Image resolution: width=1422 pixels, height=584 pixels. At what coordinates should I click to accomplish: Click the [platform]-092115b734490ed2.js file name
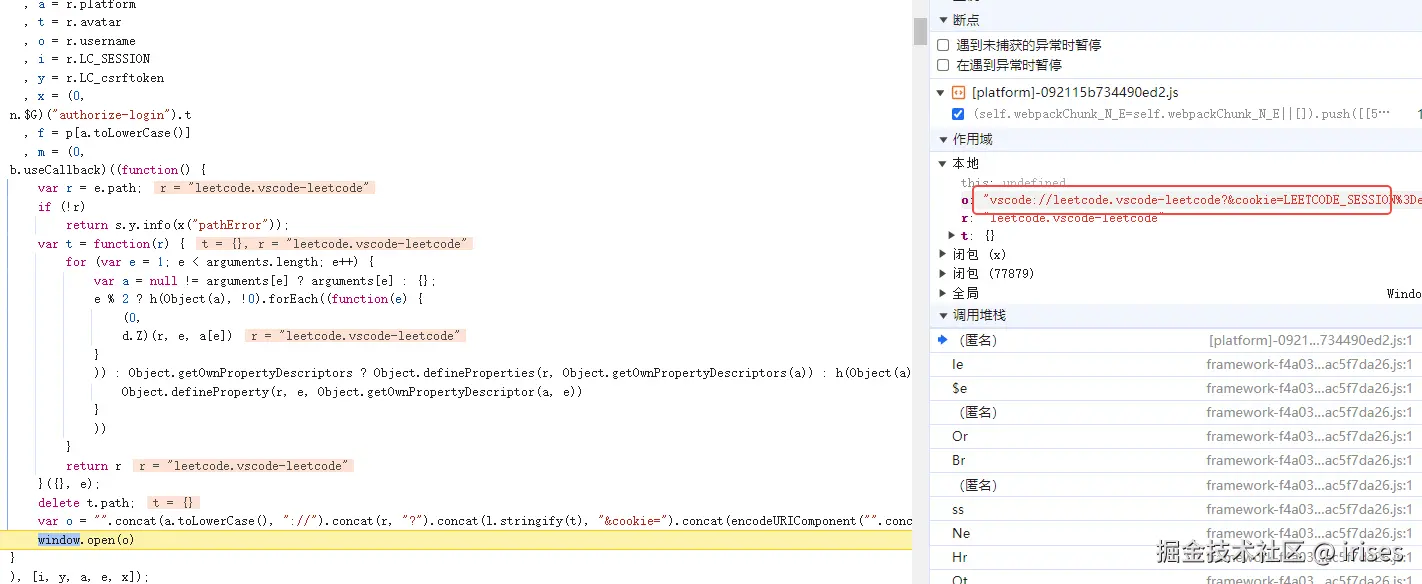point(1075,92)
